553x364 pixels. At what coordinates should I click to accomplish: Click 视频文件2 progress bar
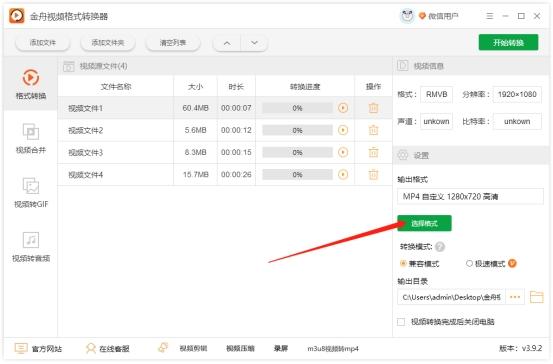click(297, 130)
